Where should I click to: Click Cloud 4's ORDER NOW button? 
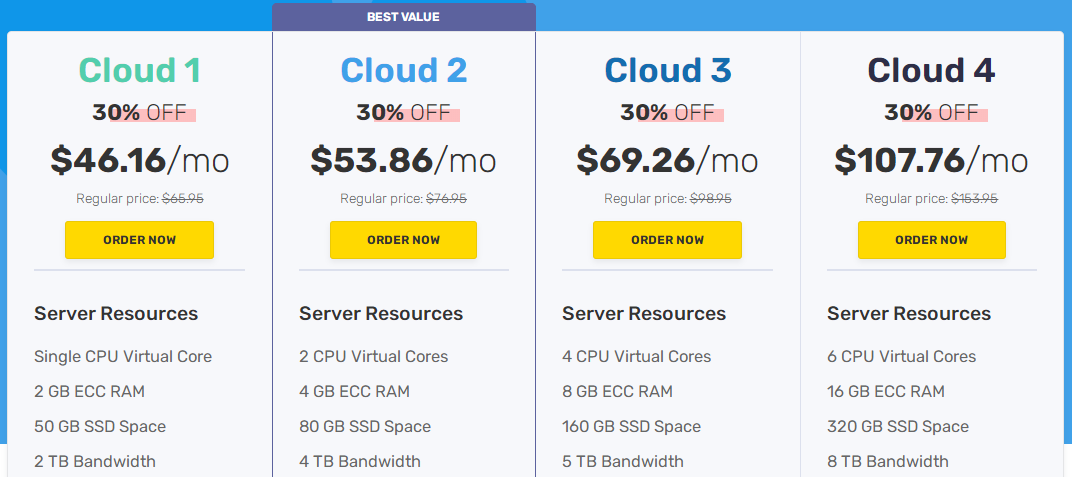pos(931,240)
